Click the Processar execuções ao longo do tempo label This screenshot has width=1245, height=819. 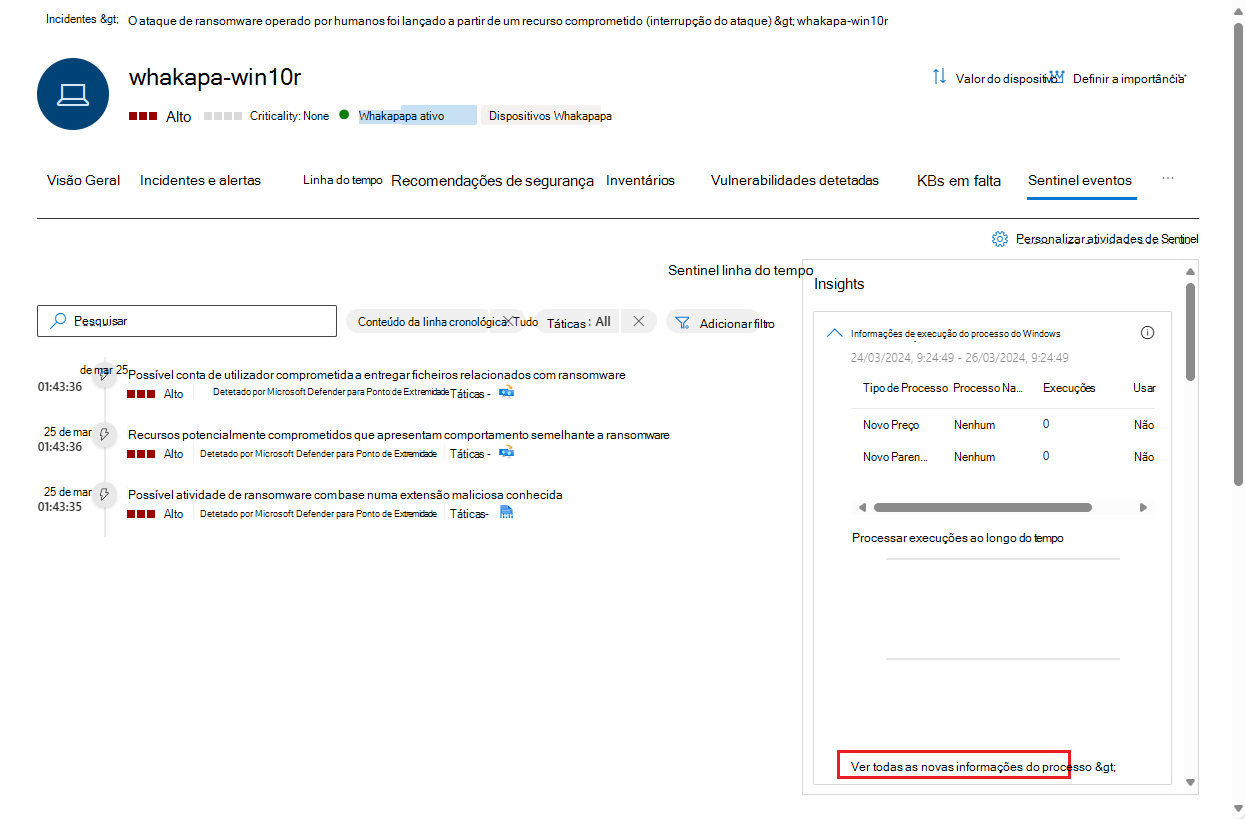click(x=958, y=538)
